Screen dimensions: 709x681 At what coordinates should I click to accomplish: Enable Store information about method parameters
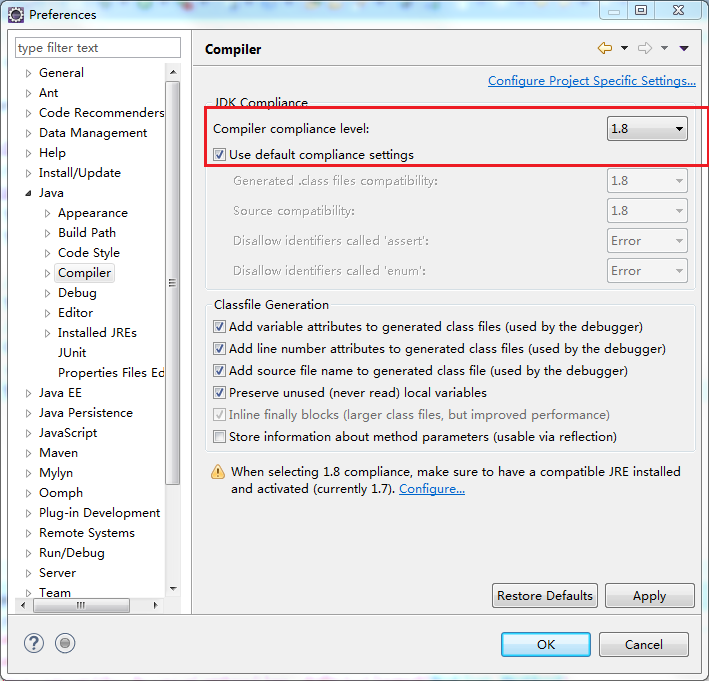click(219, 436)
